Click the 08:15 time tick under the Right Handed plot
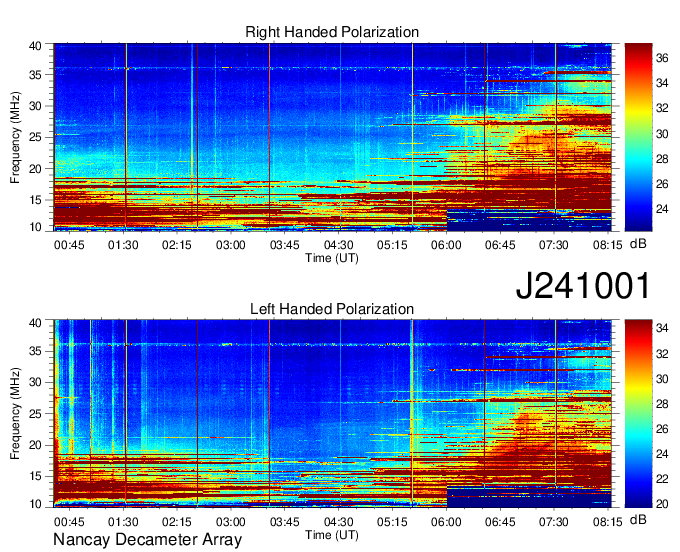The image size is (680, 552). [x=608, y=245]
